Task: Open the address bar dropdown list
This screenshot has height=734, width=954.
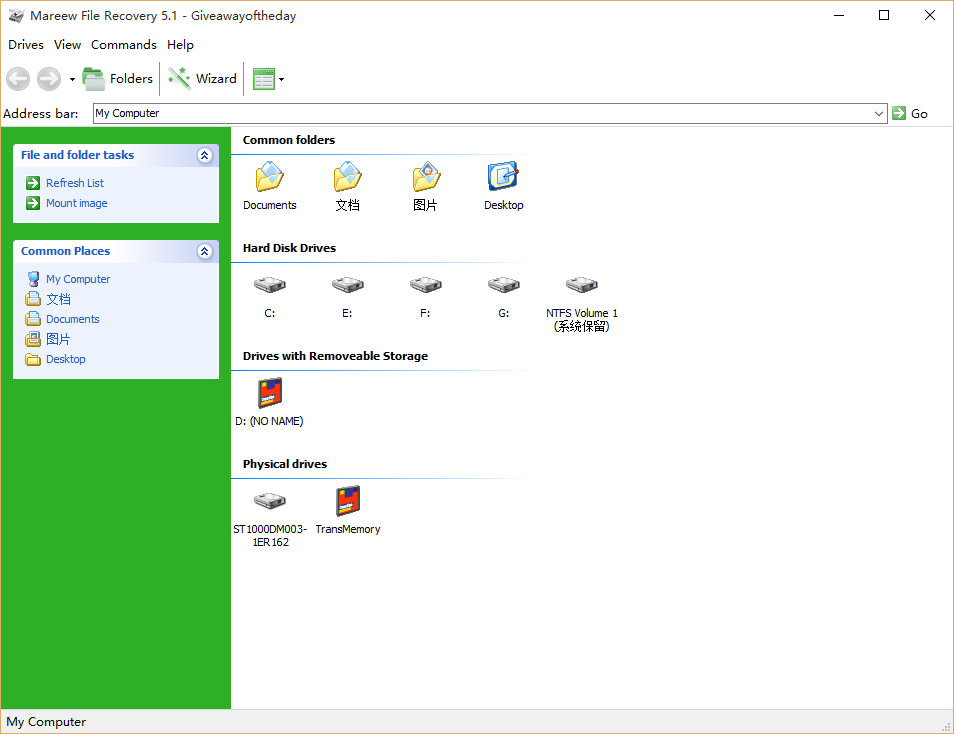Action: point(878,113)
